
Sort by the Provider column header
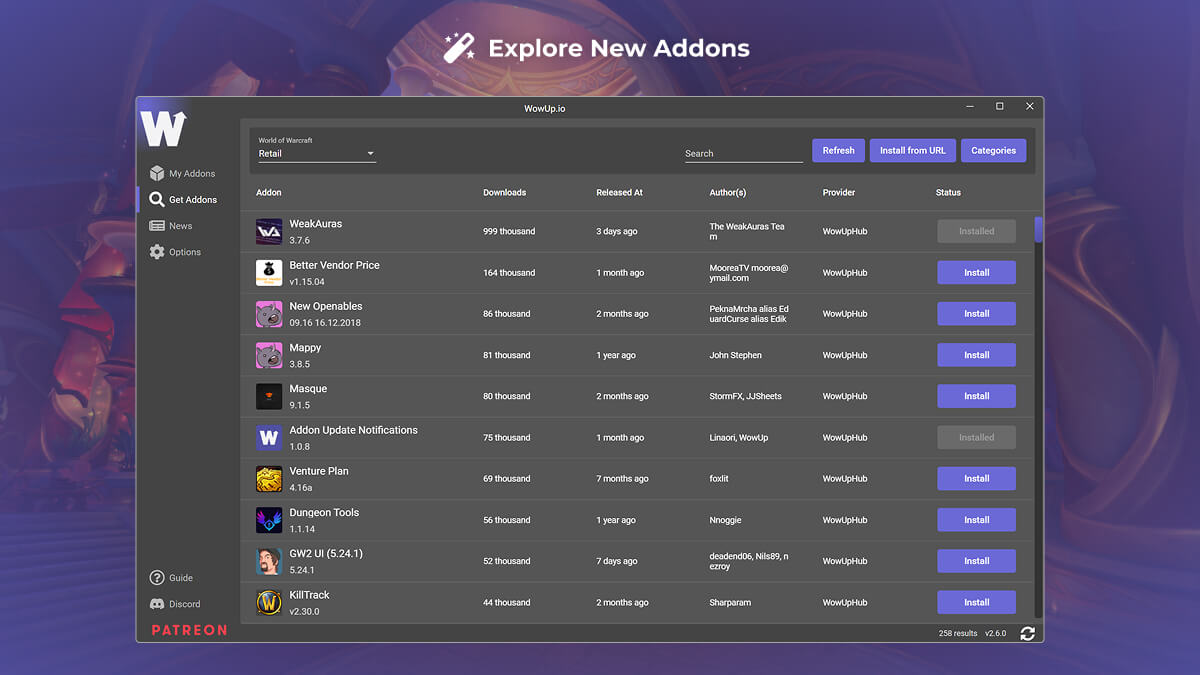click(839, 192)
